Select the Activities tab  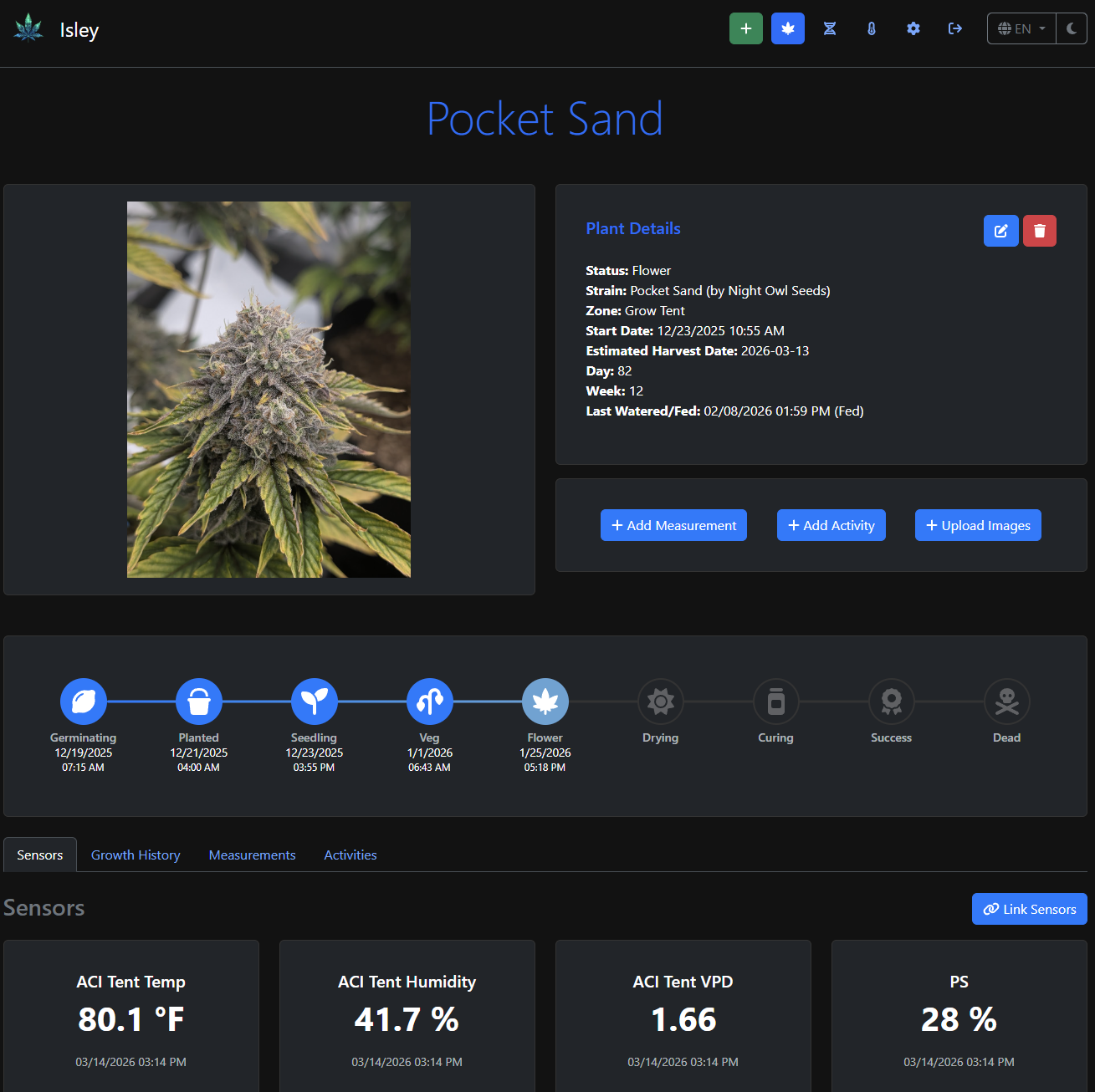(x=350, y=855)
